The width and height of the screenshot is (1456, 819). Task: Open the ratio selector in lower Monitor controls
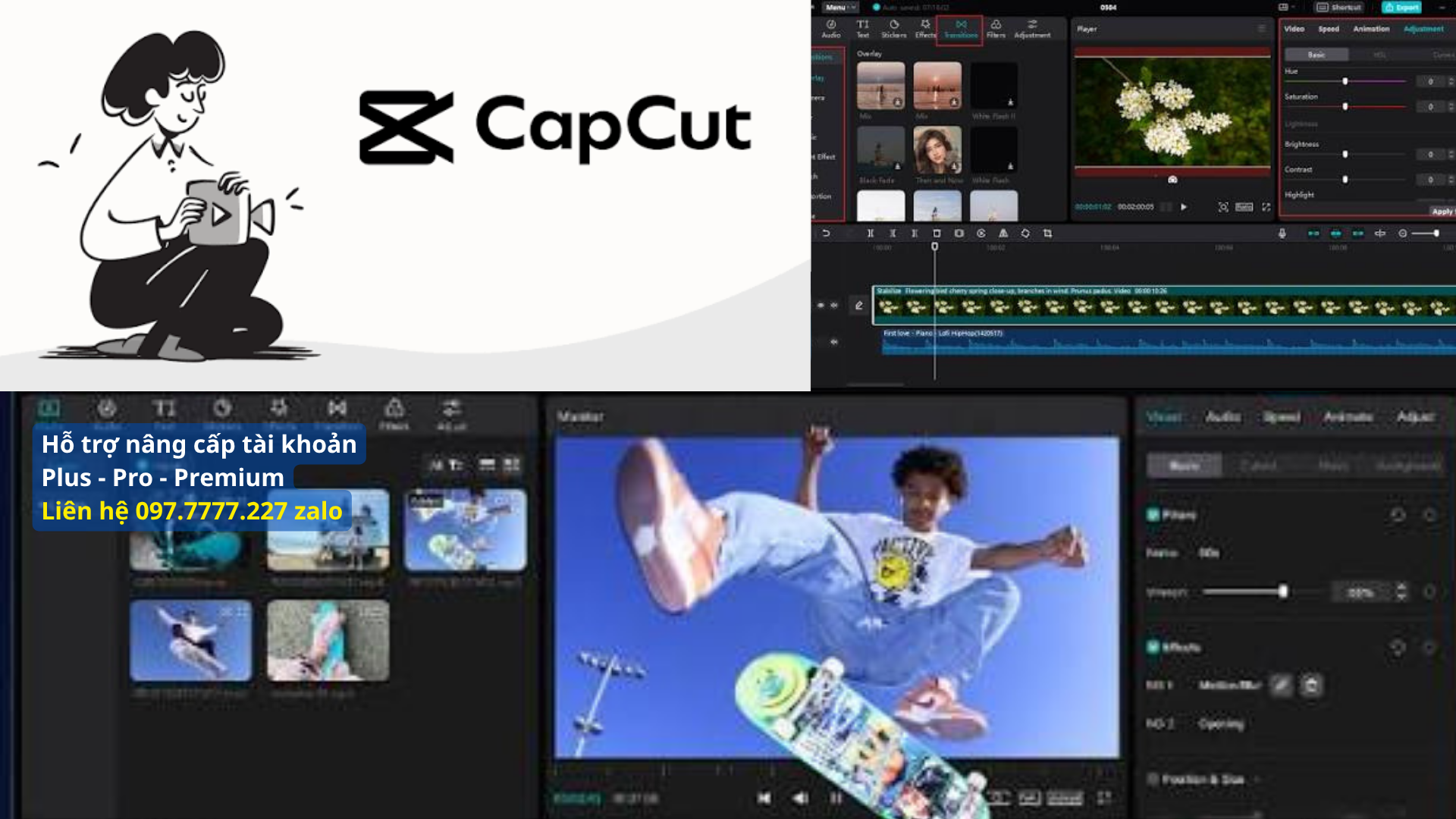[1065, 798]
